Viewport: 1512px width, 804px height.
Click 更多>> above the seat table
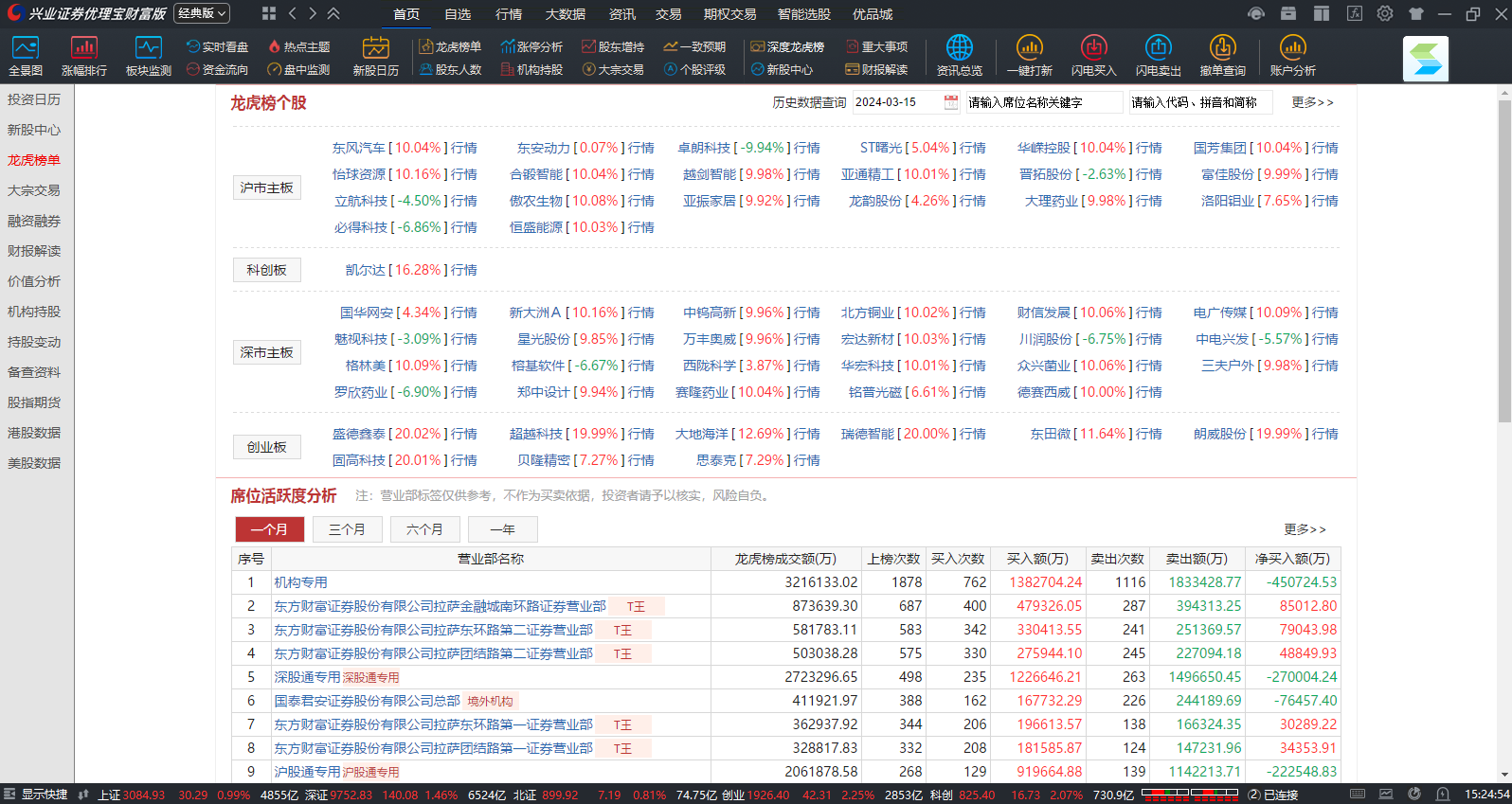(1305, 529)
